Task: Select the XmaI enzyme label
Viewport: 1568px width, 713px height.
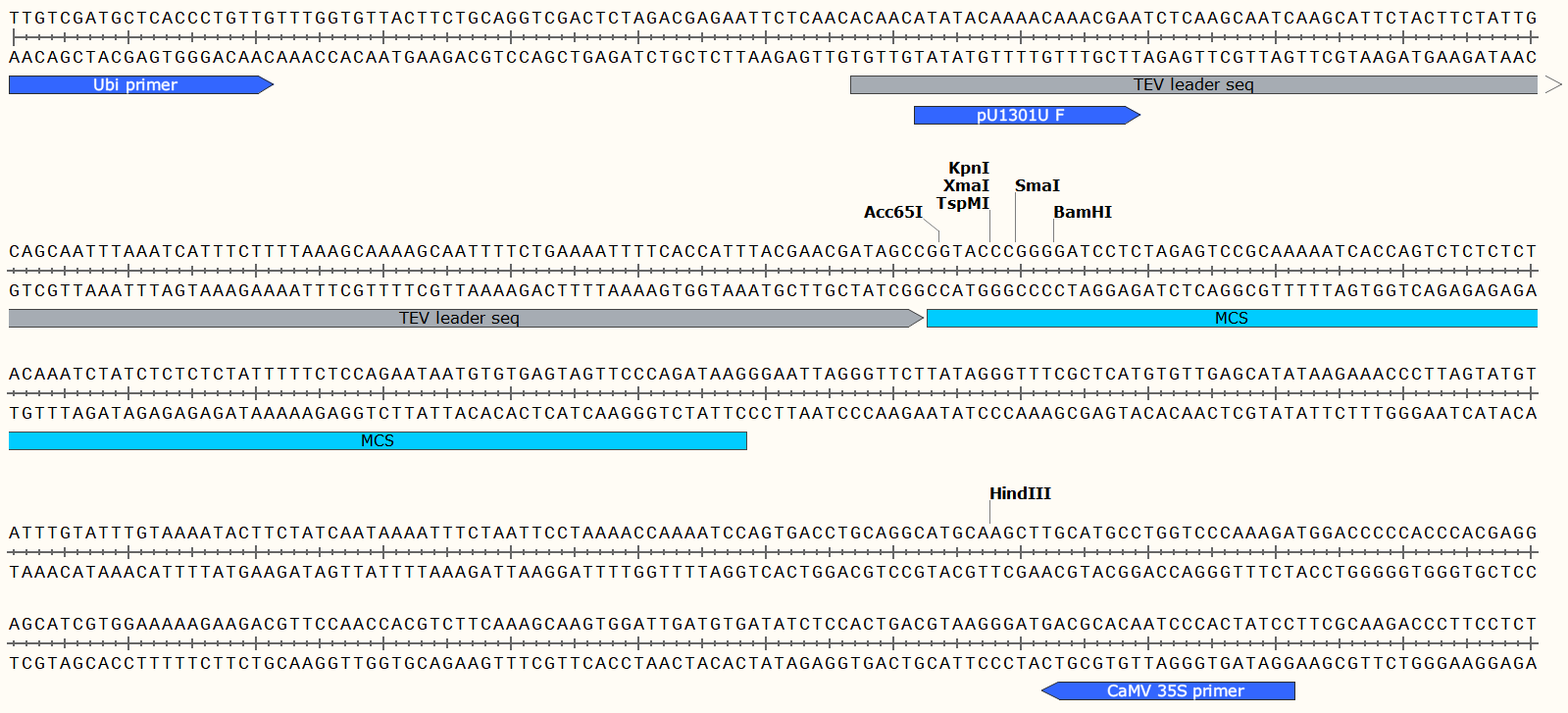Action: click(966, 186)
